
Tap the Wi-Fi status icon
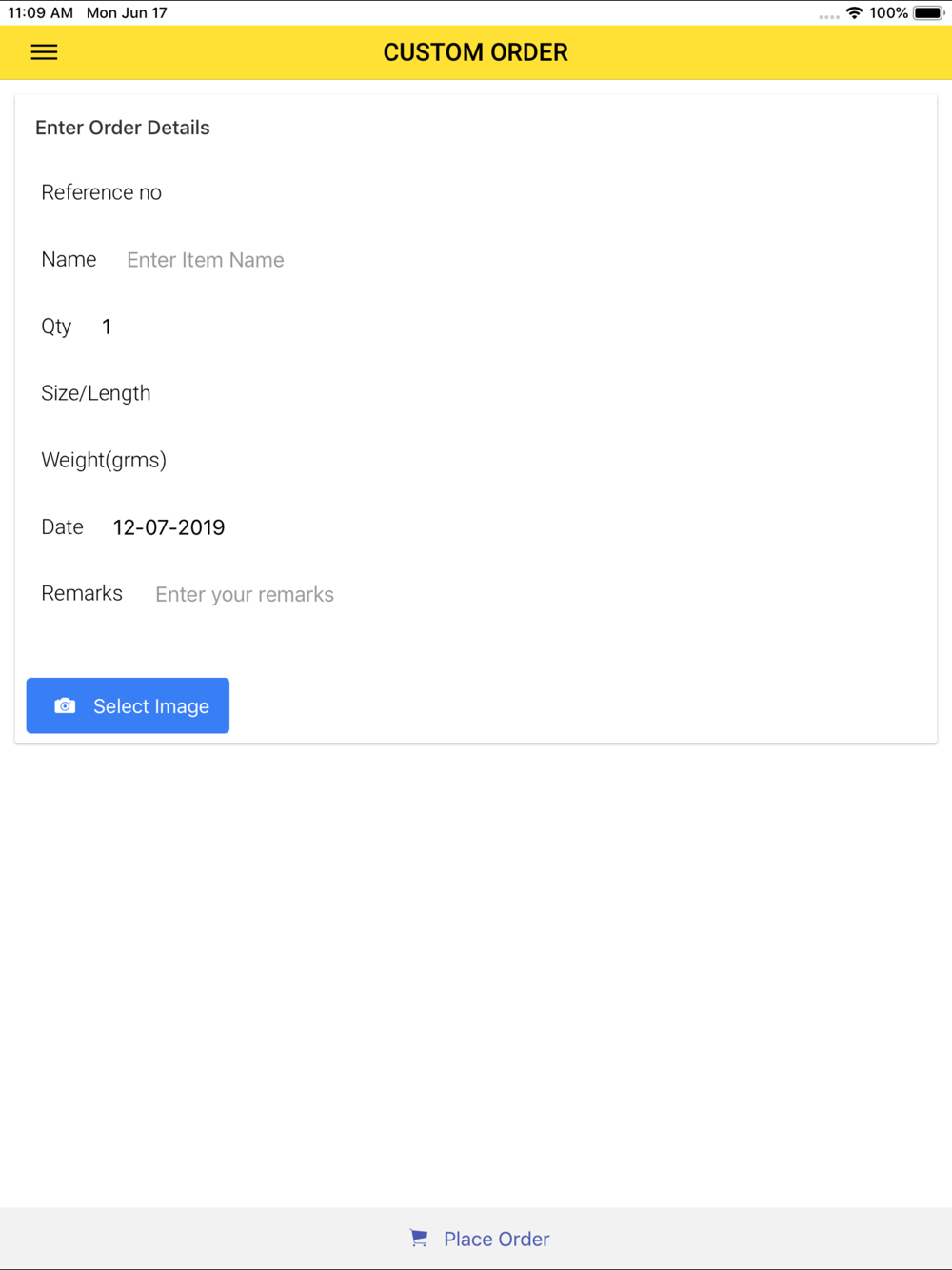point(854,13)
